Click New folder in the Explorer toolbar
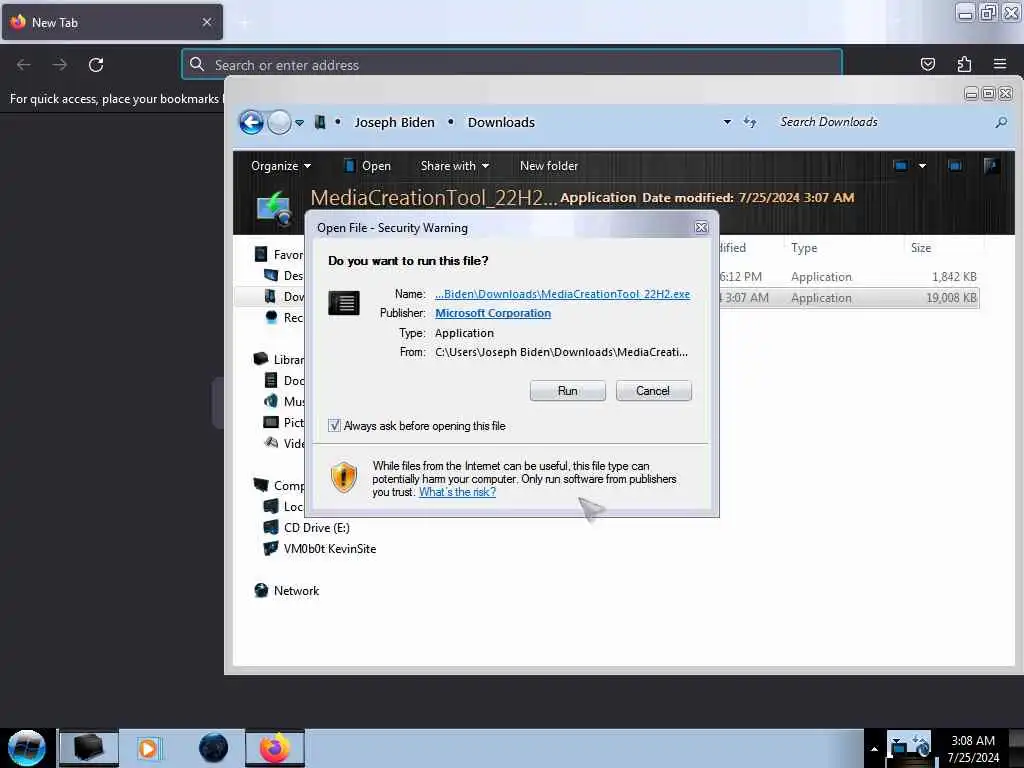 [549, 166]
